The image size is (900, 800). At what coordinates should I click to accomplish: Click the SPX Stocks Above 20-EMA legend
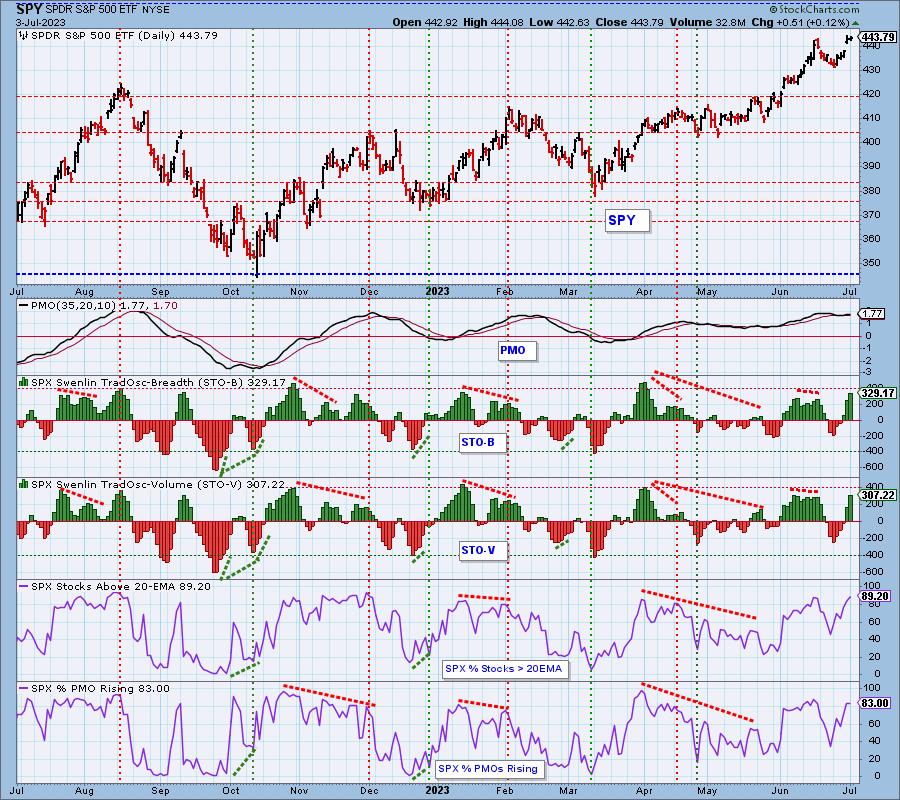coord(121,587)
